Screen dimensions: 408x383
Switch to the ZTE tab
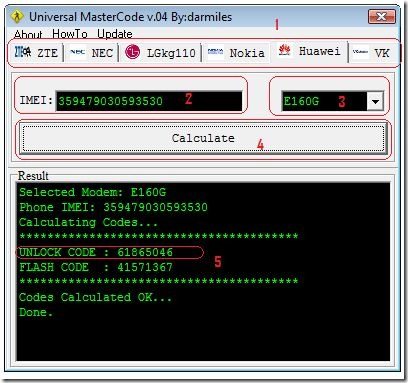pyautogui.click(x=36, y=53)
